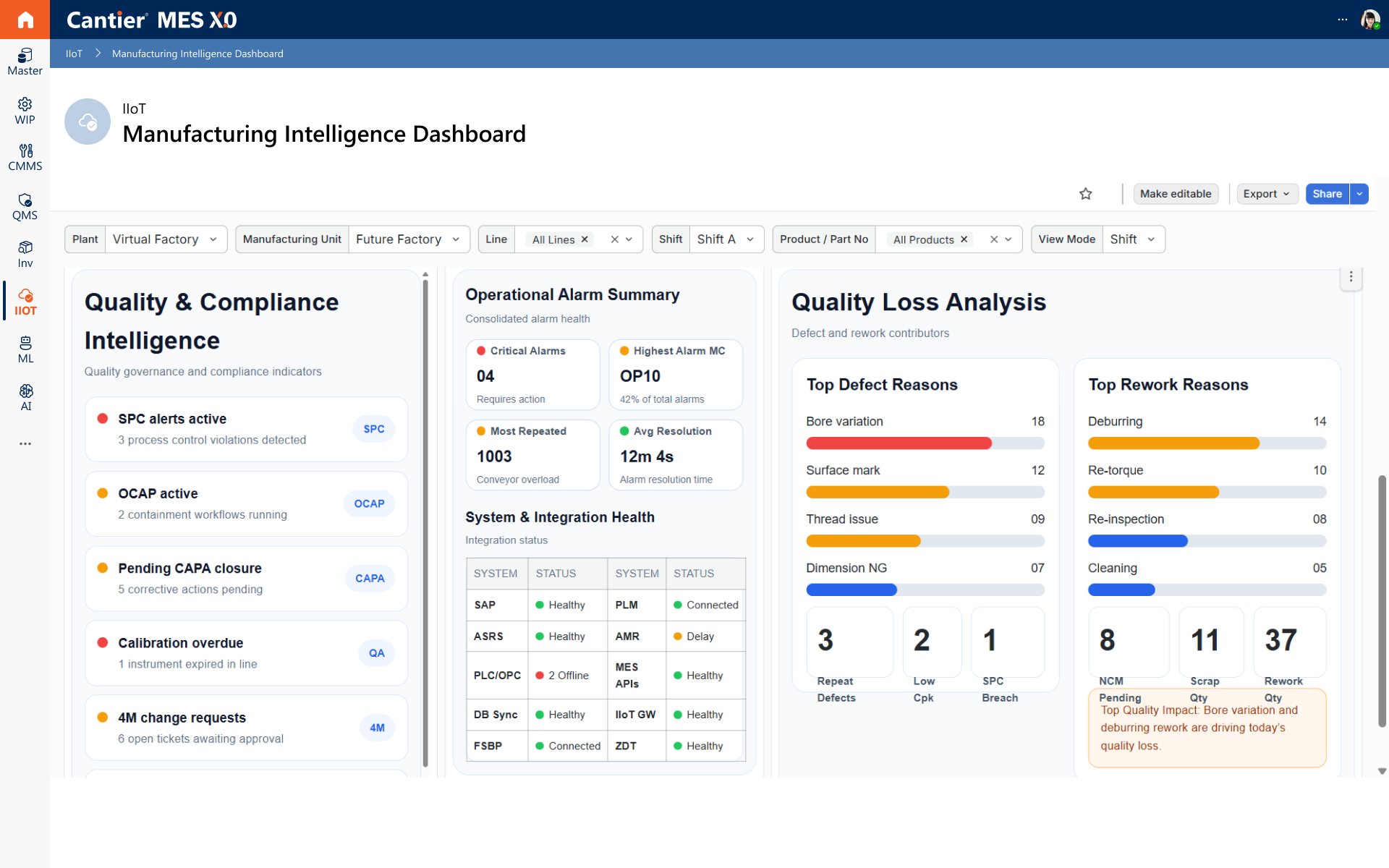Open the CMMS module in sidebar
Viewport: 1389px width, 868px height.
point(25,158)
